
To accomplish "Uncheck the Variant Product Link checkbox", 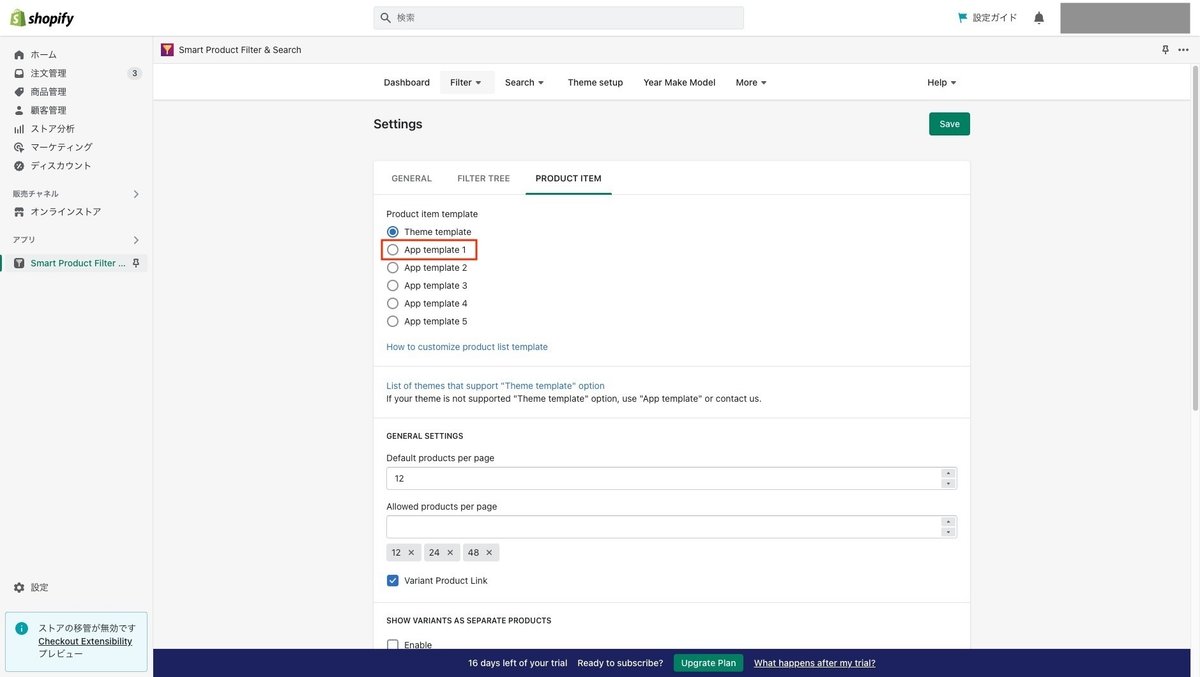I will [x=393, y=581].
